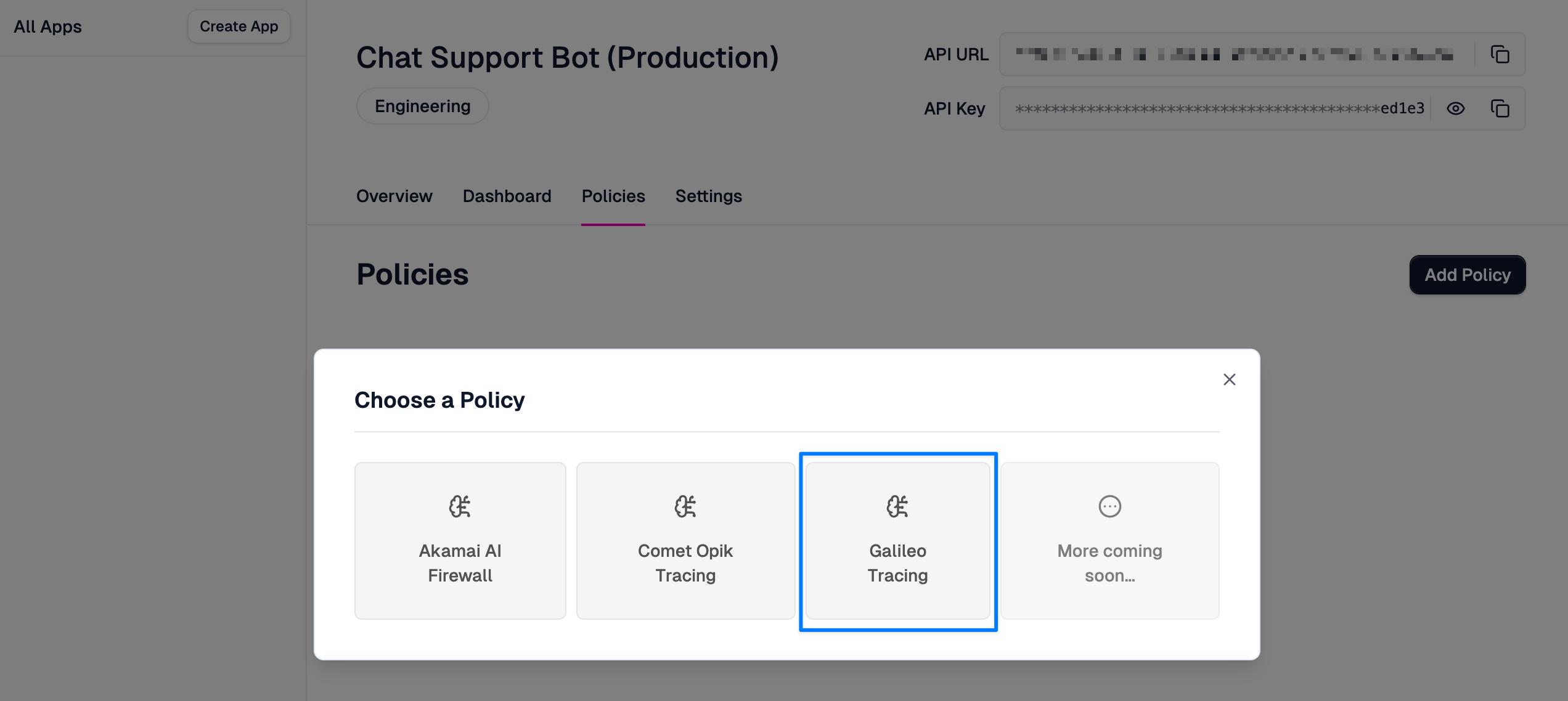Click the Add Policy button

click(x=1468, y=275)
